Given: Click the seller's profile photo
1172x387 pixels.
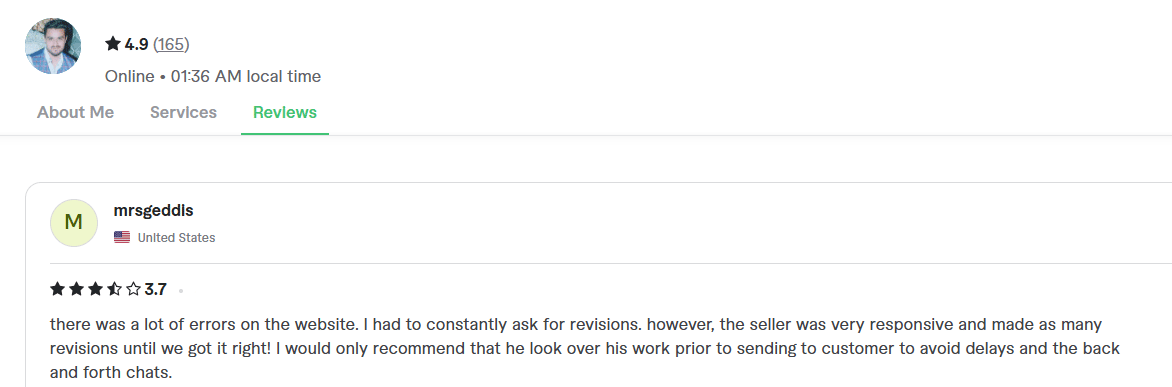Looking at the screenshot, I should [x=52, y=46].
